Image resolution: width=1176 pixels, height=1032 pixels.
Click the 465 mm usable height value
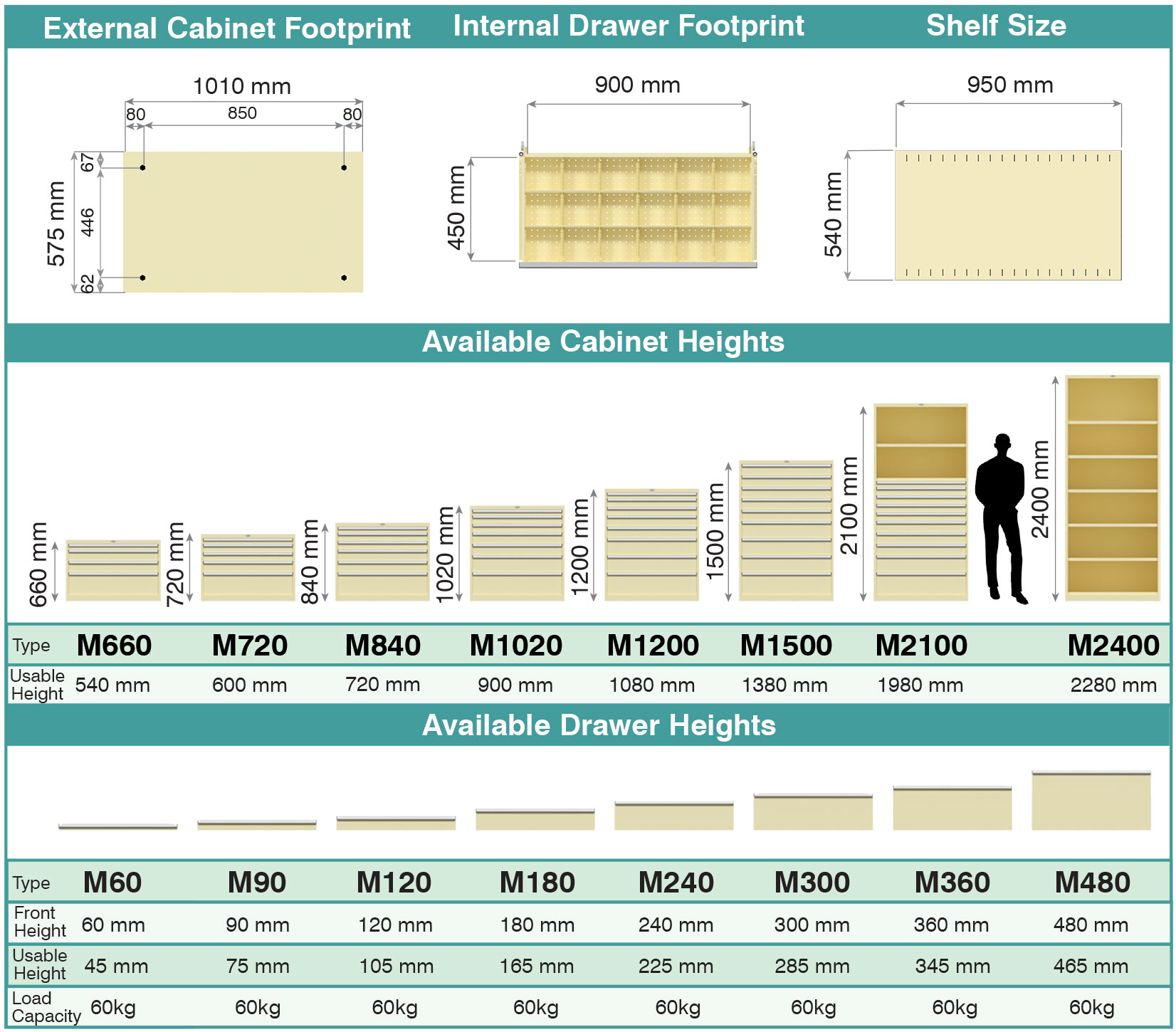pyautogui.click(x=1091, y=967)
